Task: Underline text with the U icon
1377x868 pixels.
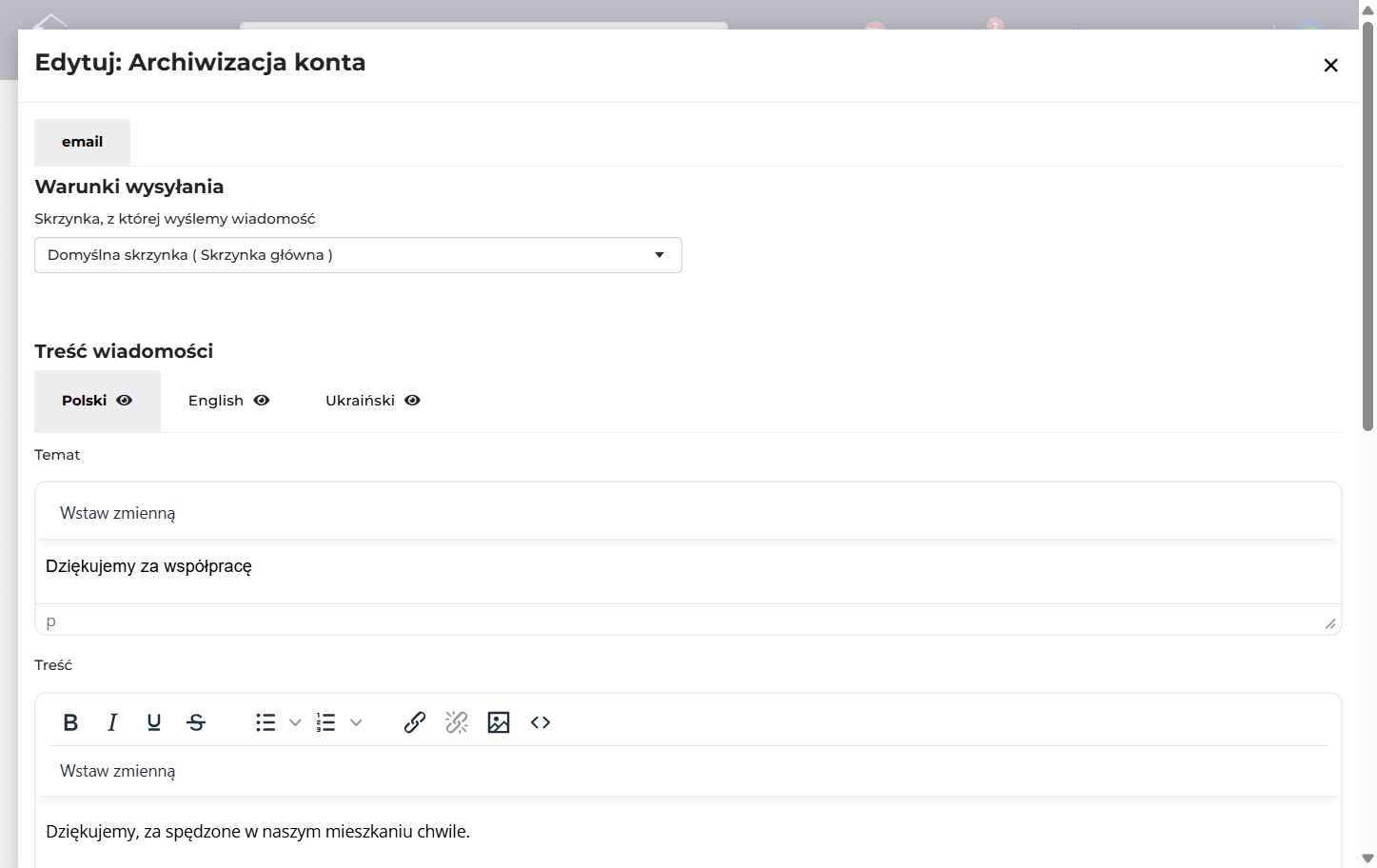Action: (x=154, y=722)
